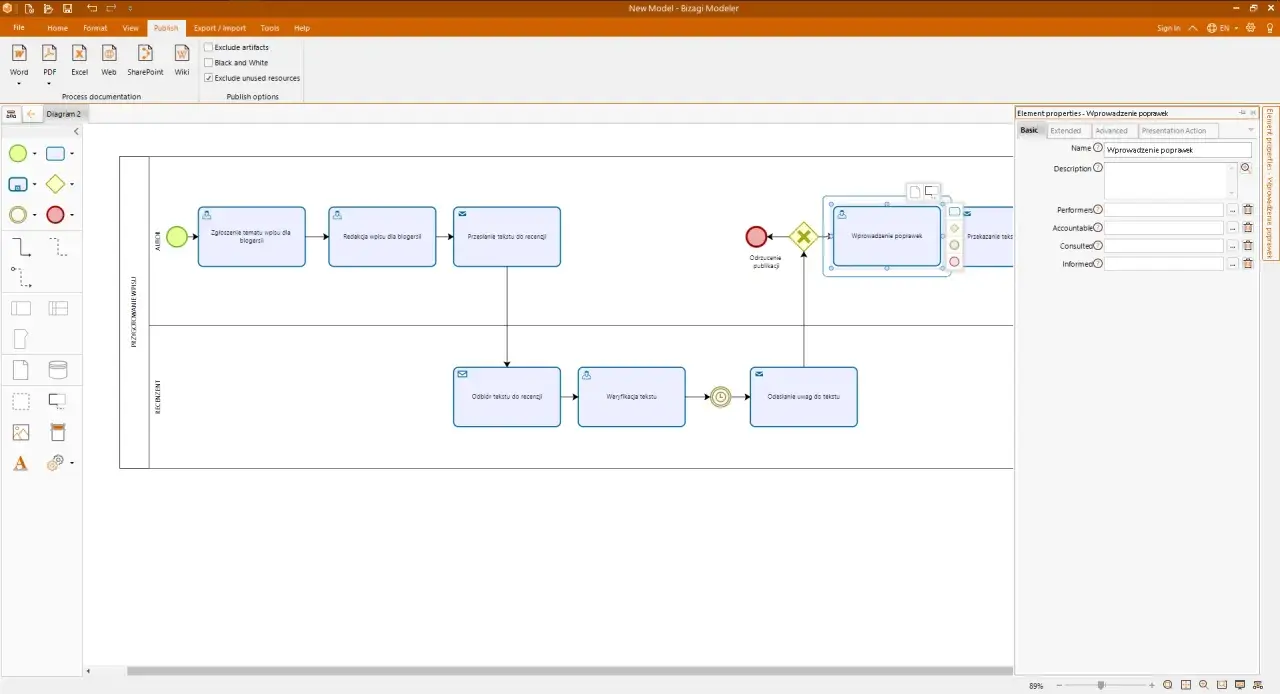Choose the Data Store palette shape
Viewport: 1280px width, 694px height.
click(58, 370)
